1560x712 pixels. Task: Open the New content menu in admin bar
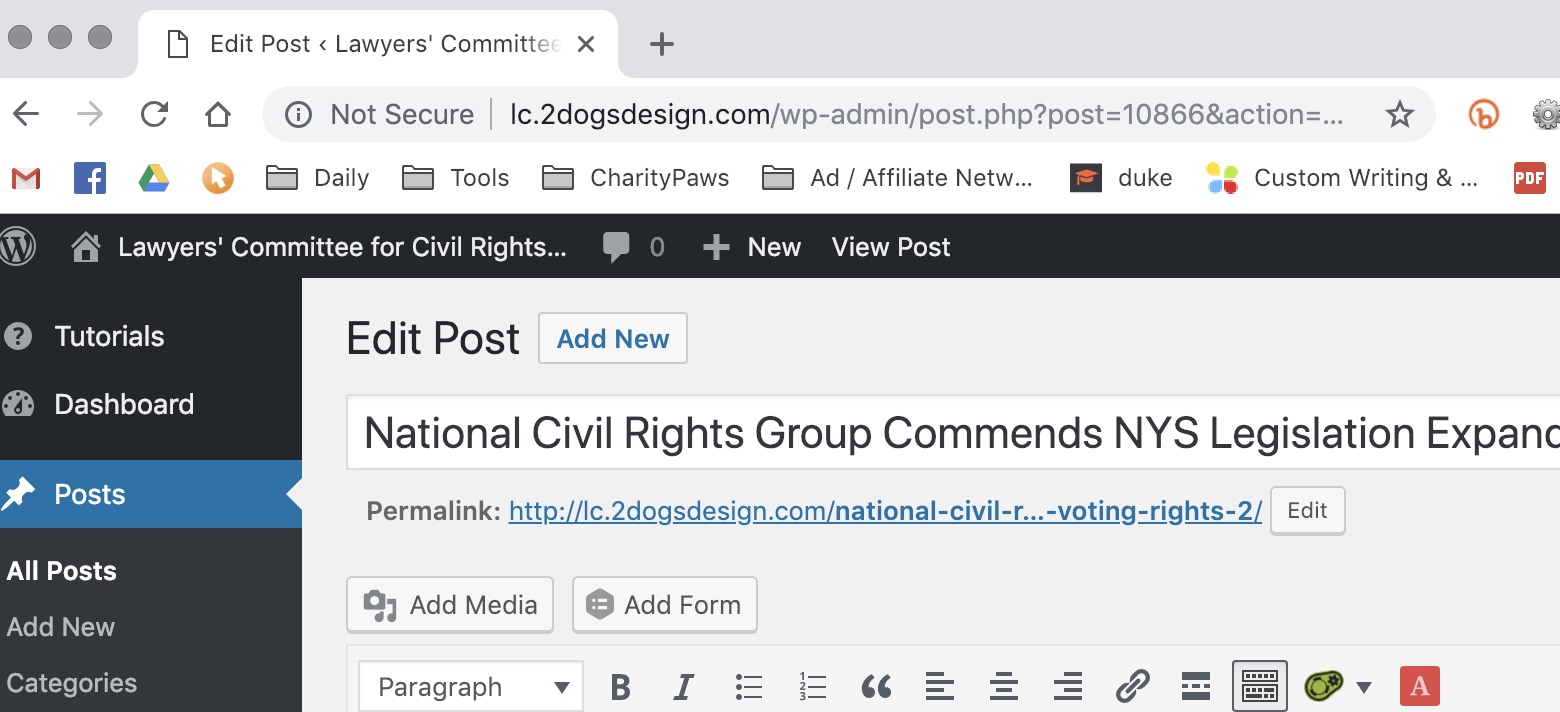pyautogui.click(x=753, y=247)
